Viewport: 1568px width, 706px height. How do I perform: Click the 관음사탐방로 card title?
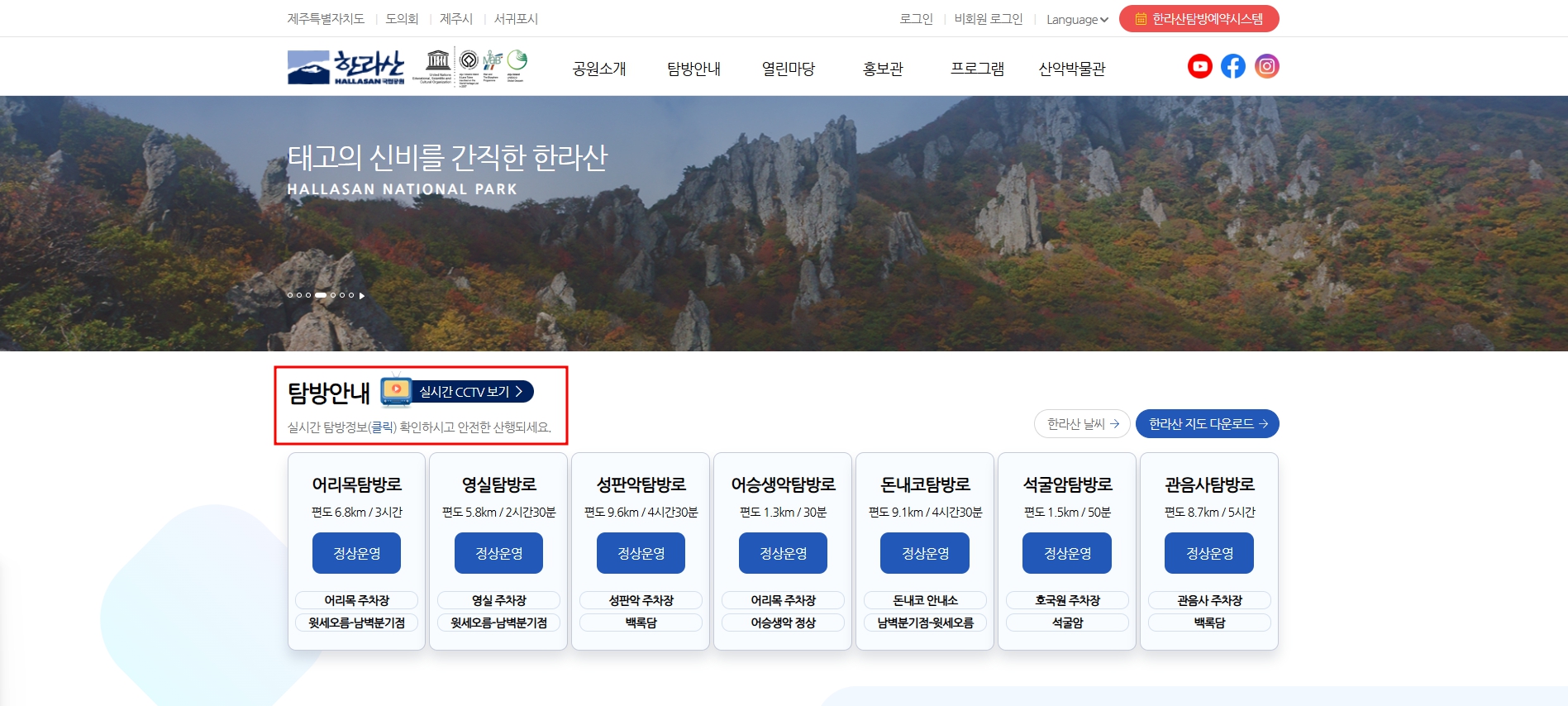point(1209,484)
